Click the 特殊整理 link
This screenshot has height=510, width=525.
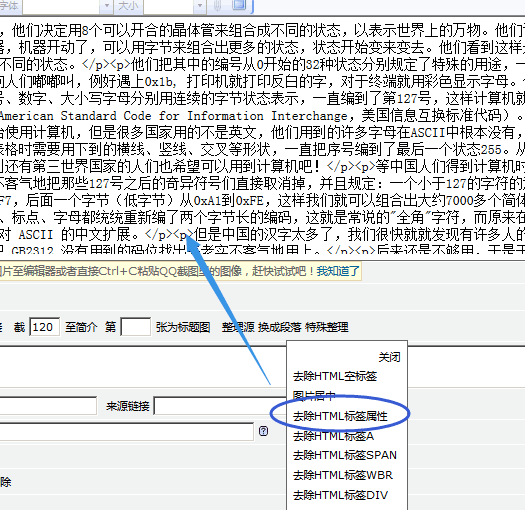pyautogui.click(x=327, y=327)
